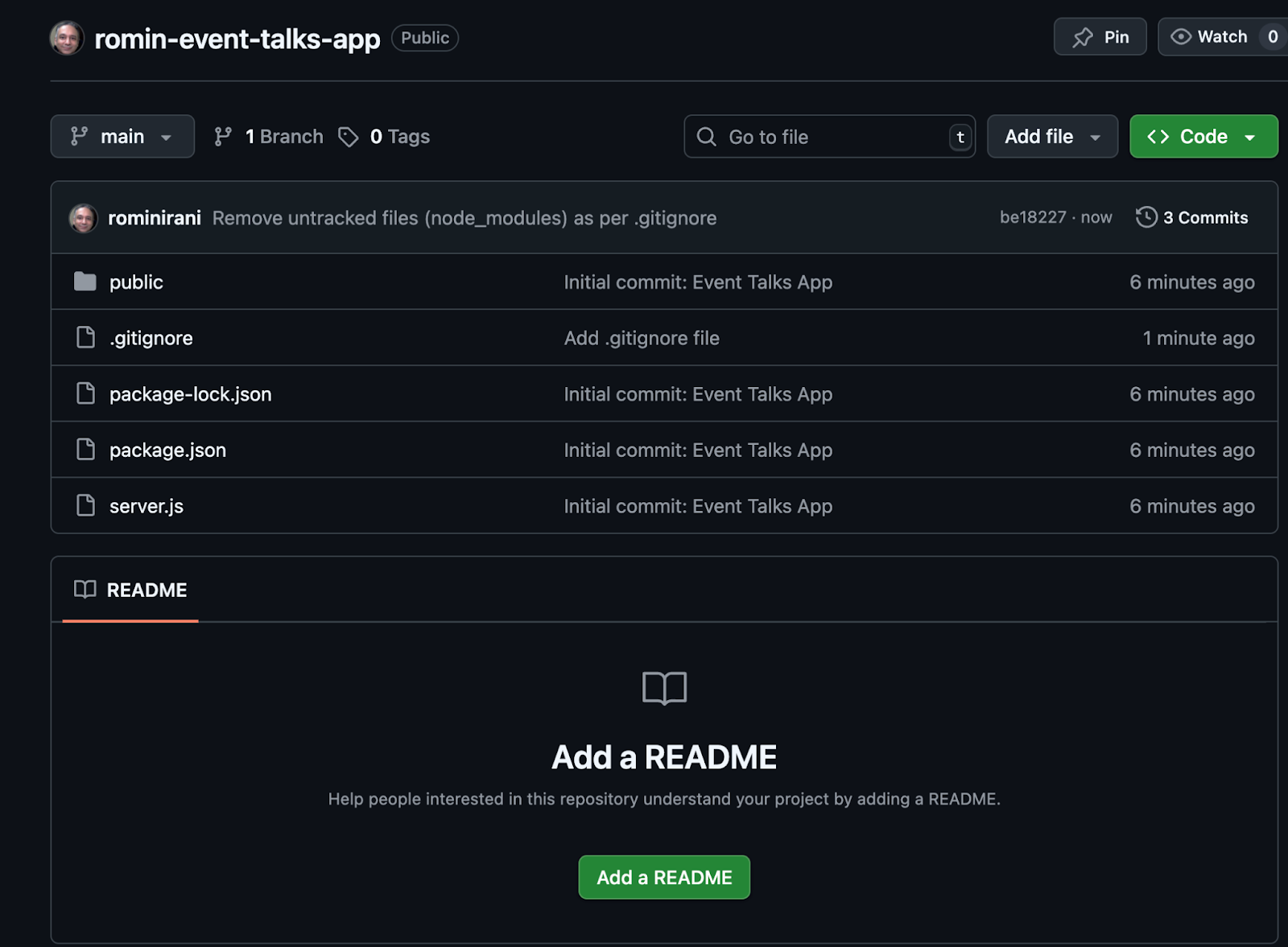This screenshot has height=947, width=1288.
Task: Click the book icon in the README panel
Action: [83, 589]
